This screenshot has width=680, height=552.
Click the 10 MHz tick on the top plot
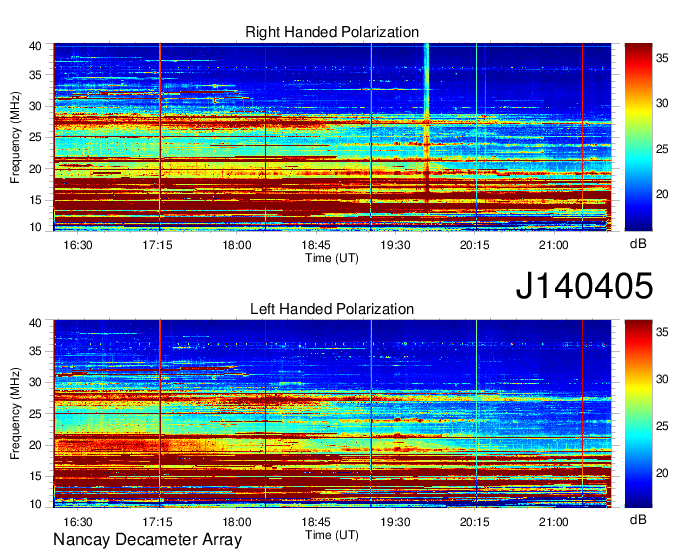[35, 227]
